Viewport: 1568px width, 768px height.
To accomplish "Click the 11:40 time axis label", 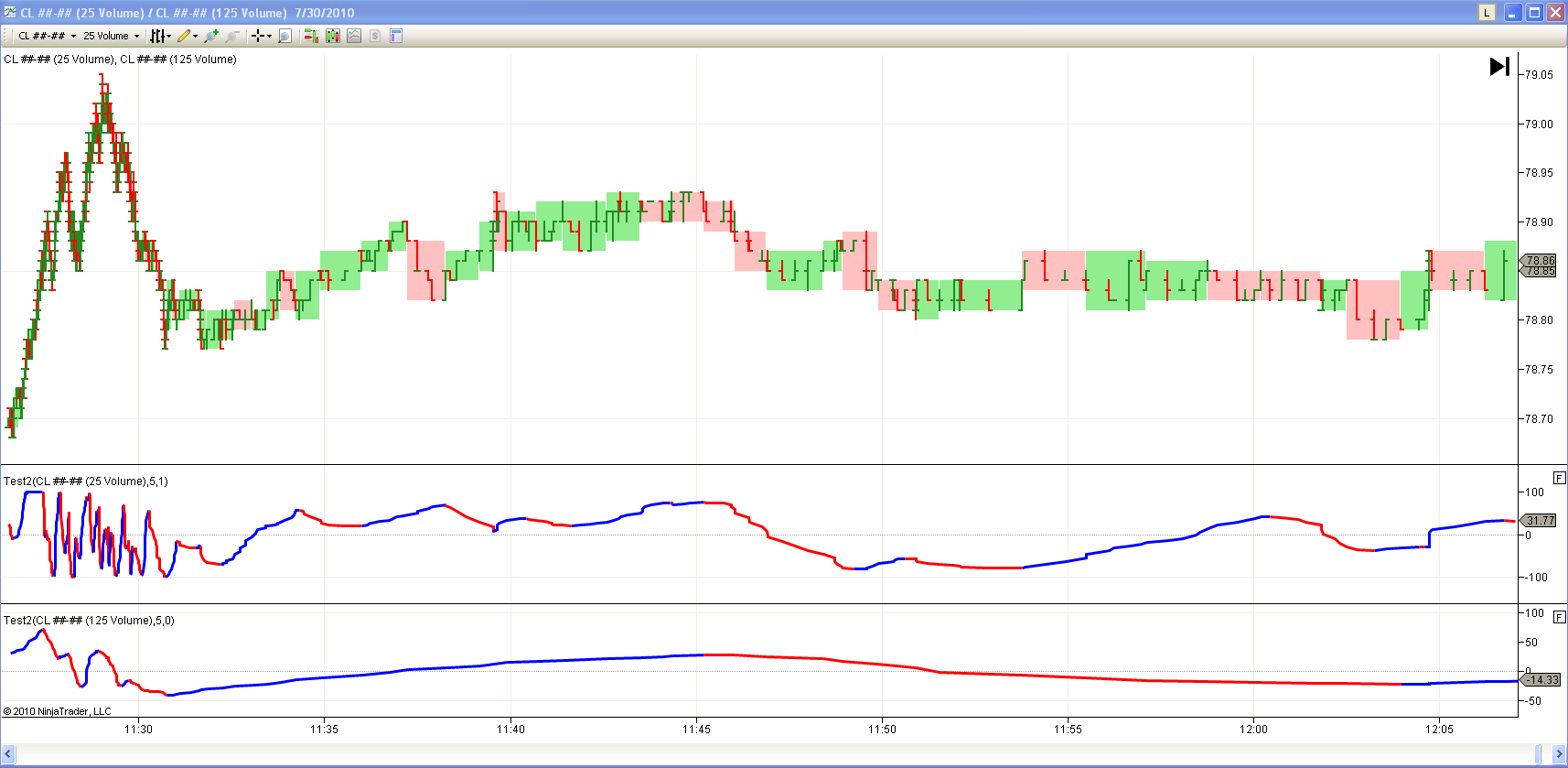I will click(x=510, y=730).
